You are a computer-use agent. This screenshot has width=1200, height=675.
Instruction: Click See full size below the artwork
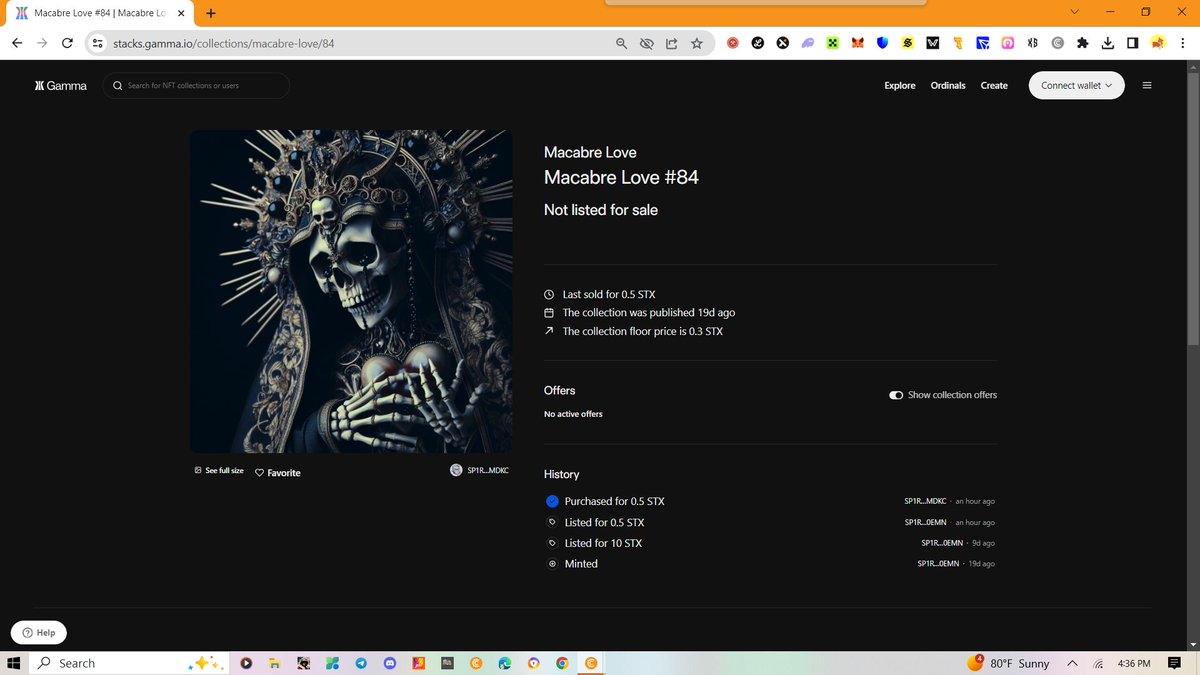[x=218, y=470]
